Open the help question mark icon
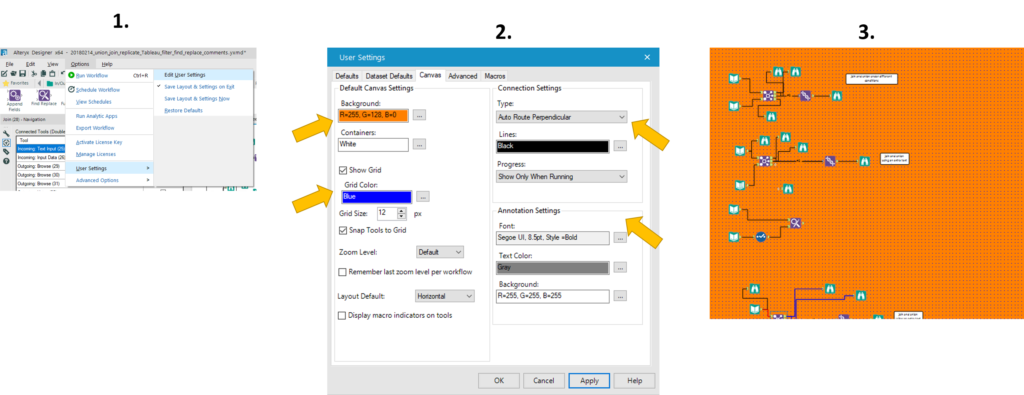The image size is (1024, 395). click(x=6, y=161)
